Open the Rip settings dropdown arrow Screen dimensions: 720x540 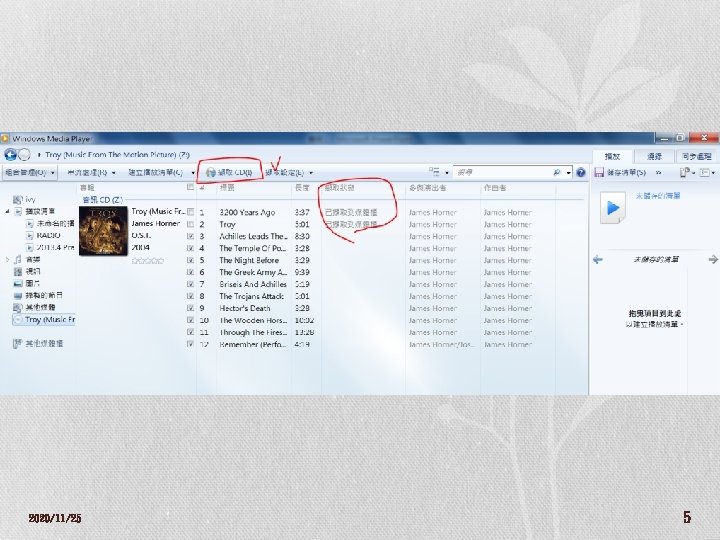pos(311,173)
